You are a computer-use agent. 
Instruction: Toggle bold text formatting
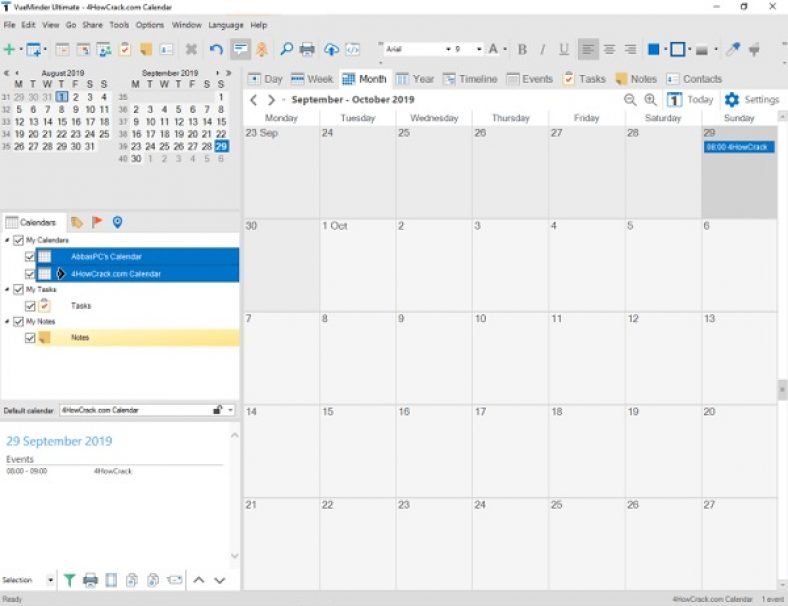pyautogui.click(x=522, y=49)
